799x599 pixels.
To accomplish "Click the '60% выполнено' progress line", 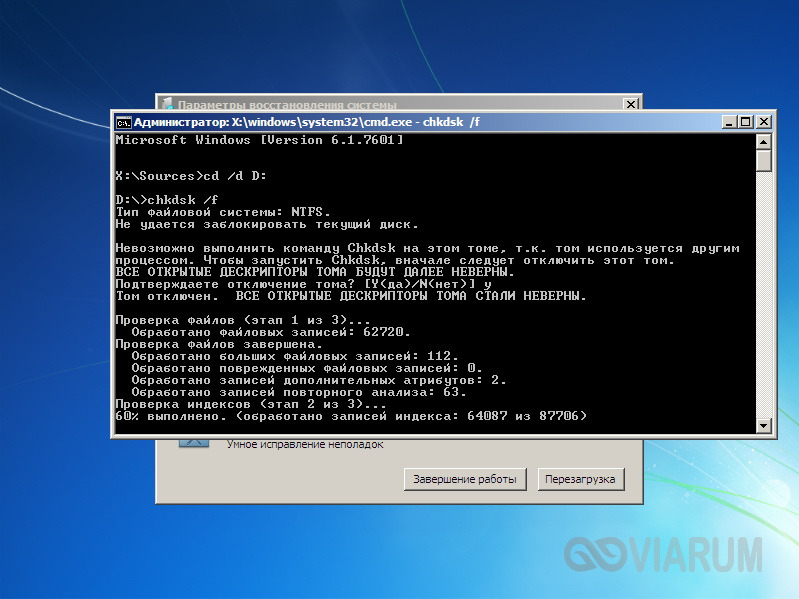I will [351, 416].
